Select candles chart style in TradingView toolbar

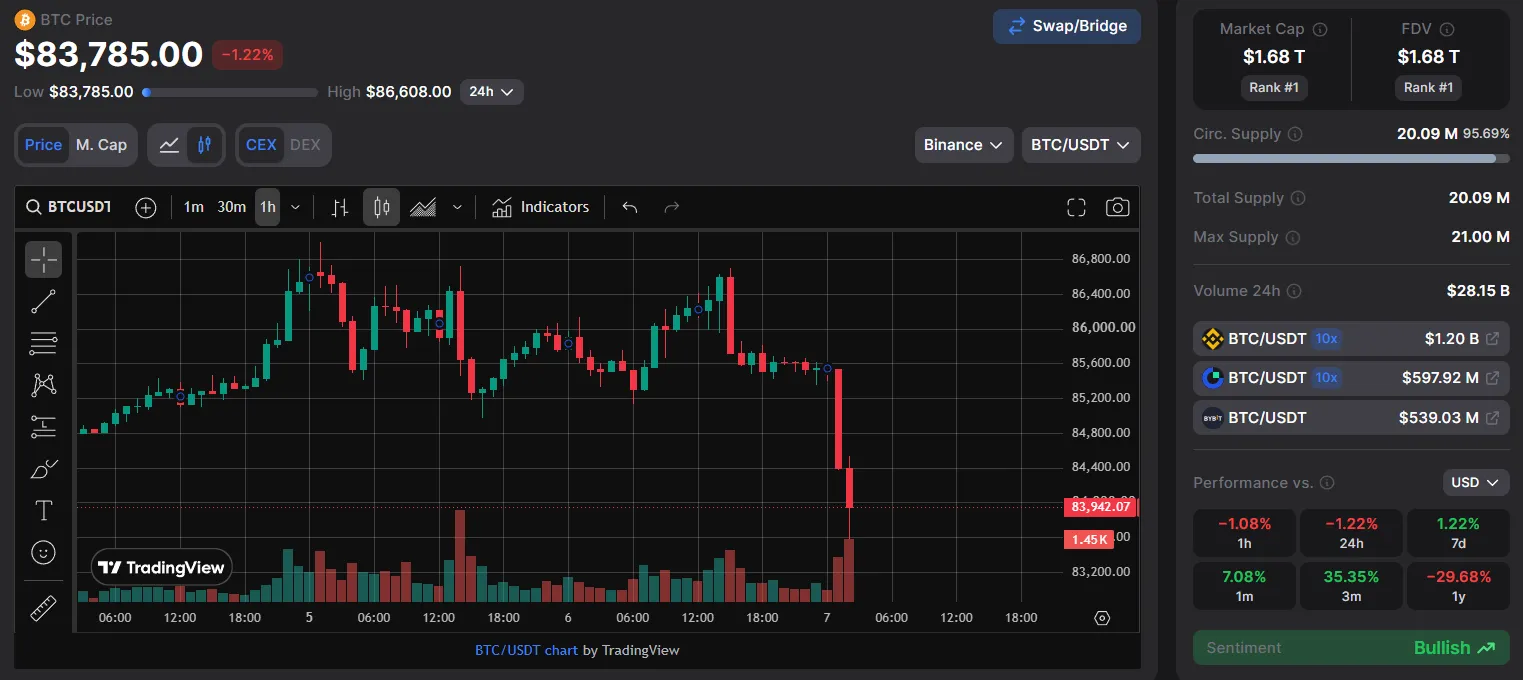pyautogui.click(x=381, y=207)
